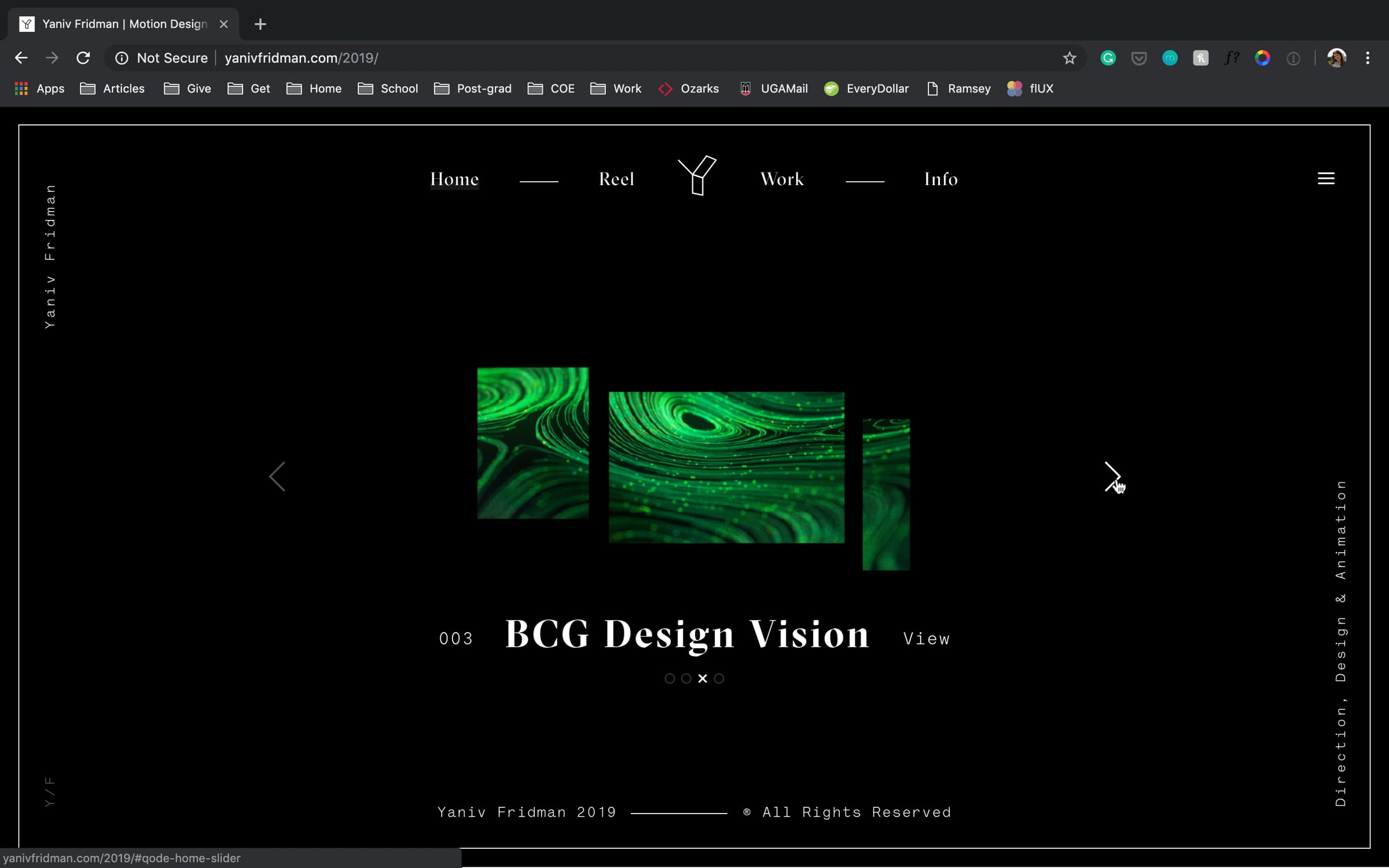Open the hamburger side menu

tap(1326, 178)
